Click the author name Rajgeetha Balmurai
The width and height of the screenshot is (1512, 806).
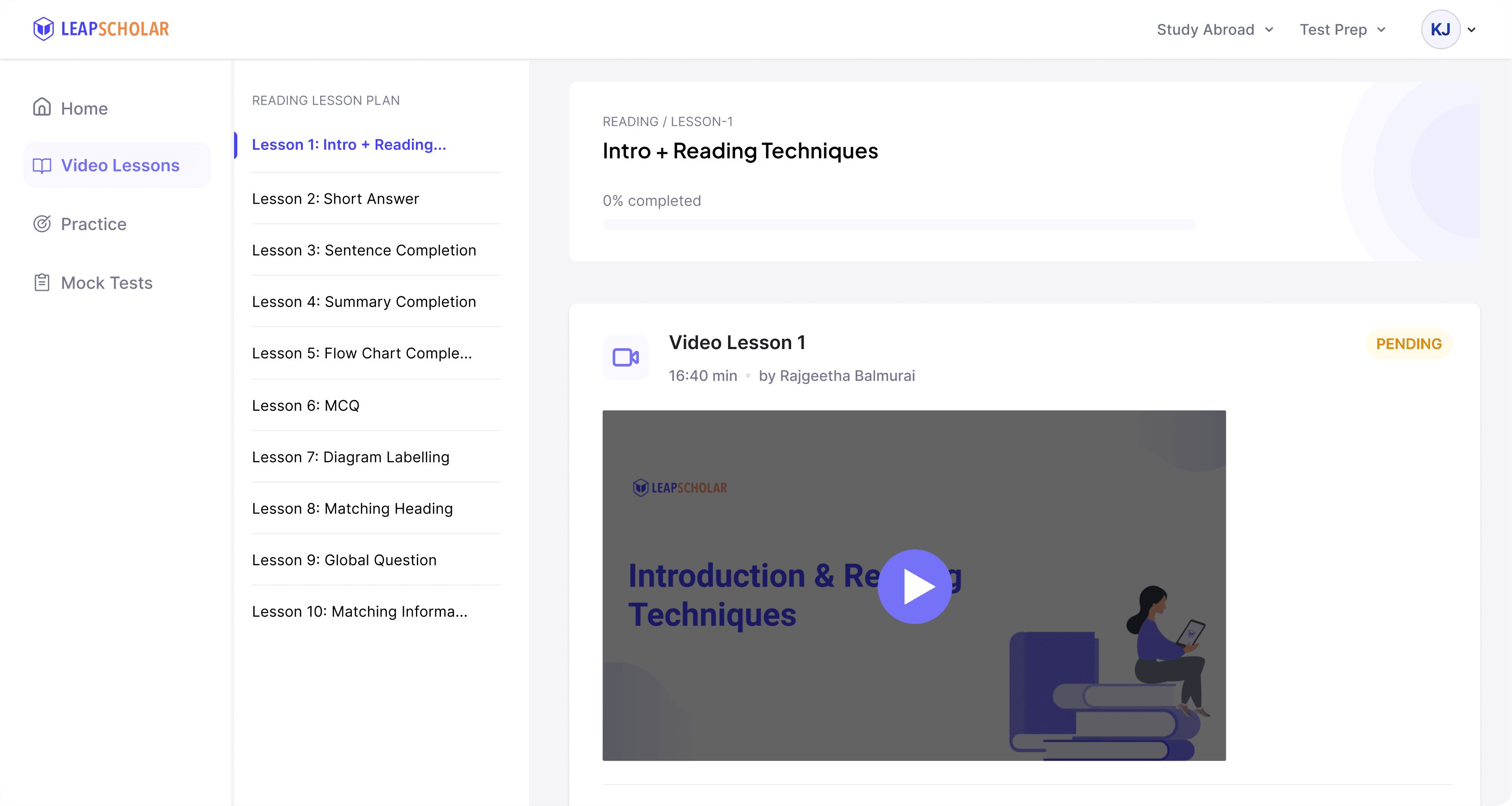click(x=847, y=376)
